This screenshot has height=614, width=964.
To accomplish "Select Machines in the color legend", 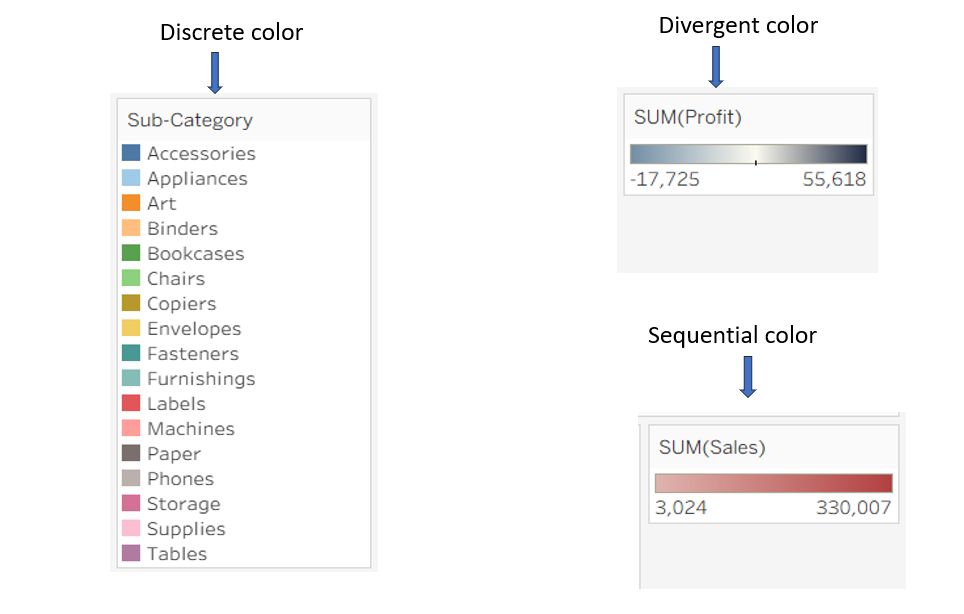I will [x=191, y=428].
